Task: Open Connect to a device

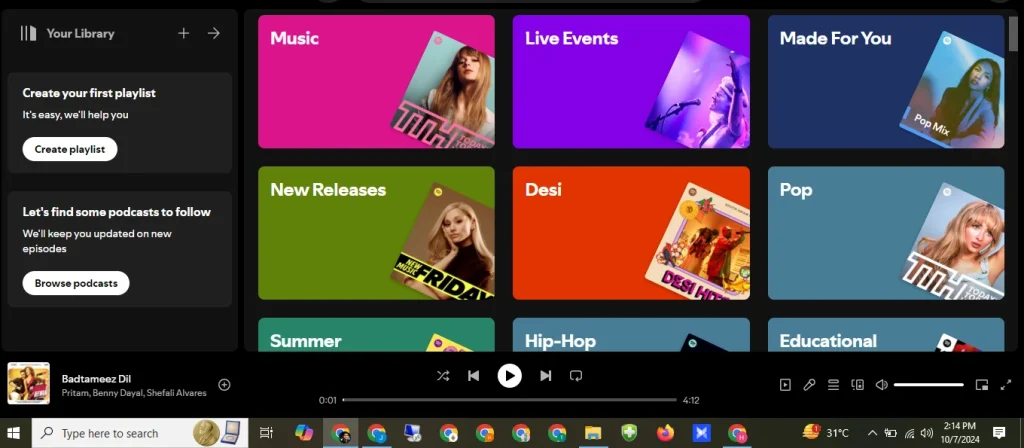Action: [857, 385]
